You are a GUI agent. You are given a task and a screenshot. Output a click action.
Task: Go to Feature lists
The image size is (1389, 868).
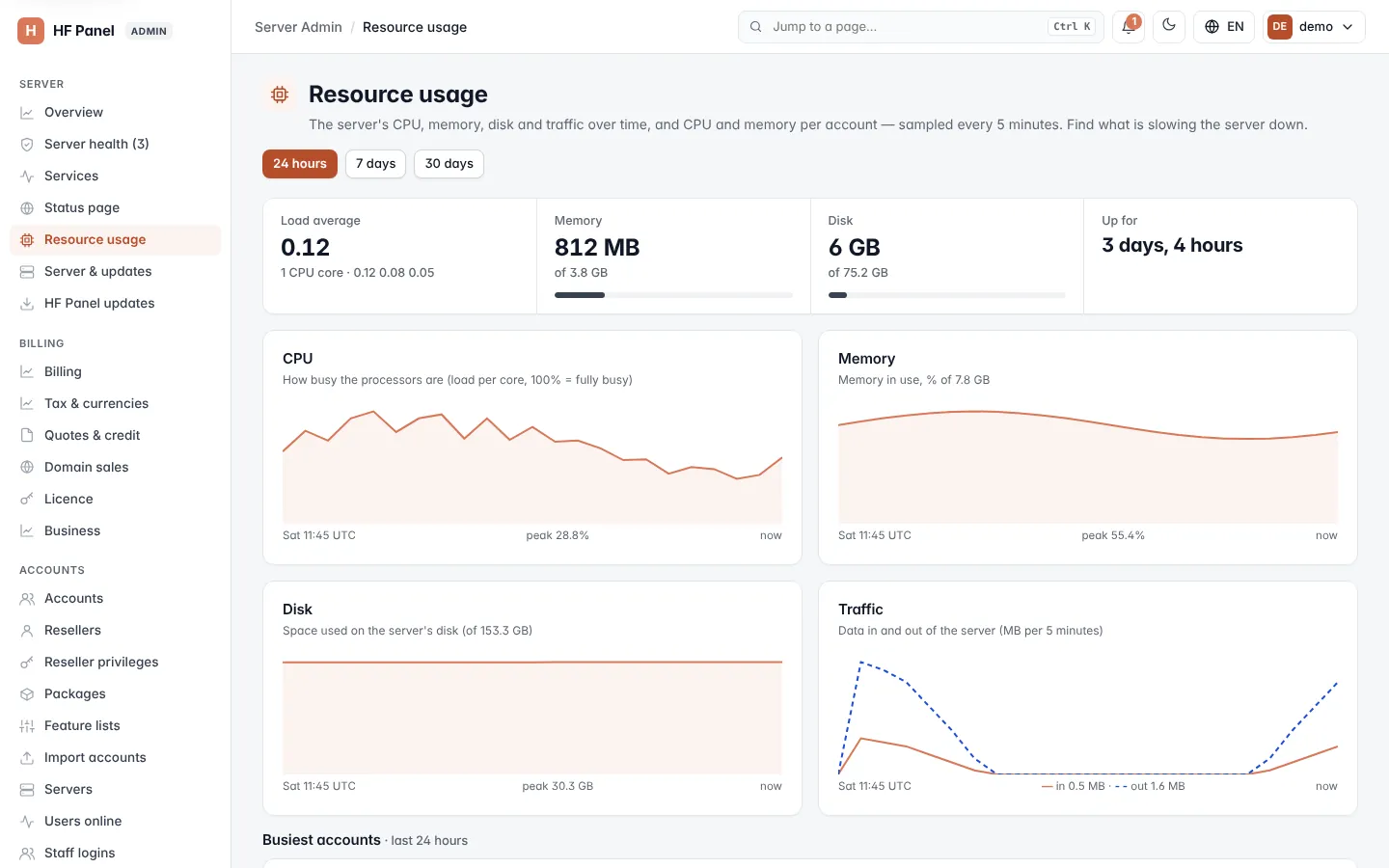115,726
